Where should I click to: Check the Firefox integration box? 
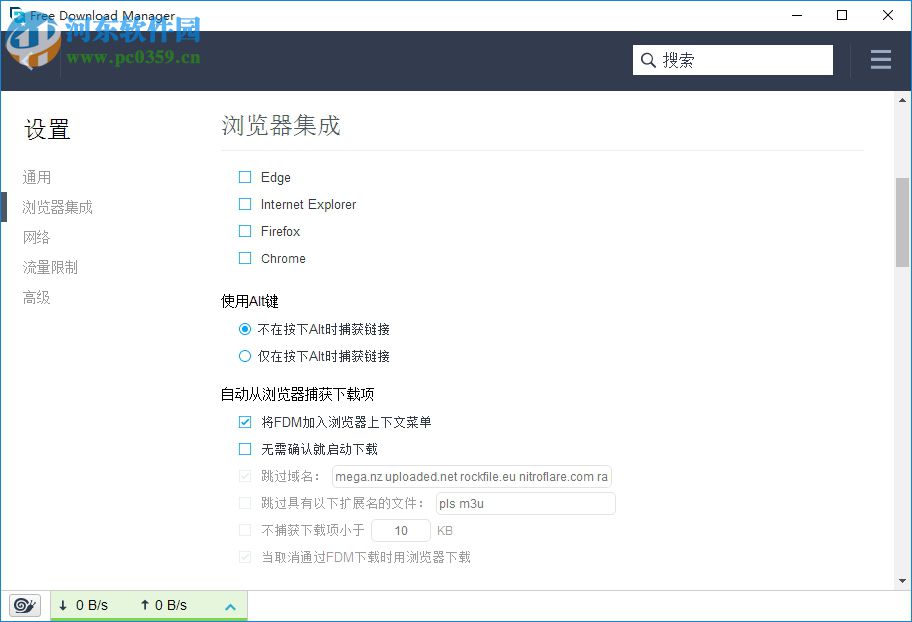pos(245,231)
